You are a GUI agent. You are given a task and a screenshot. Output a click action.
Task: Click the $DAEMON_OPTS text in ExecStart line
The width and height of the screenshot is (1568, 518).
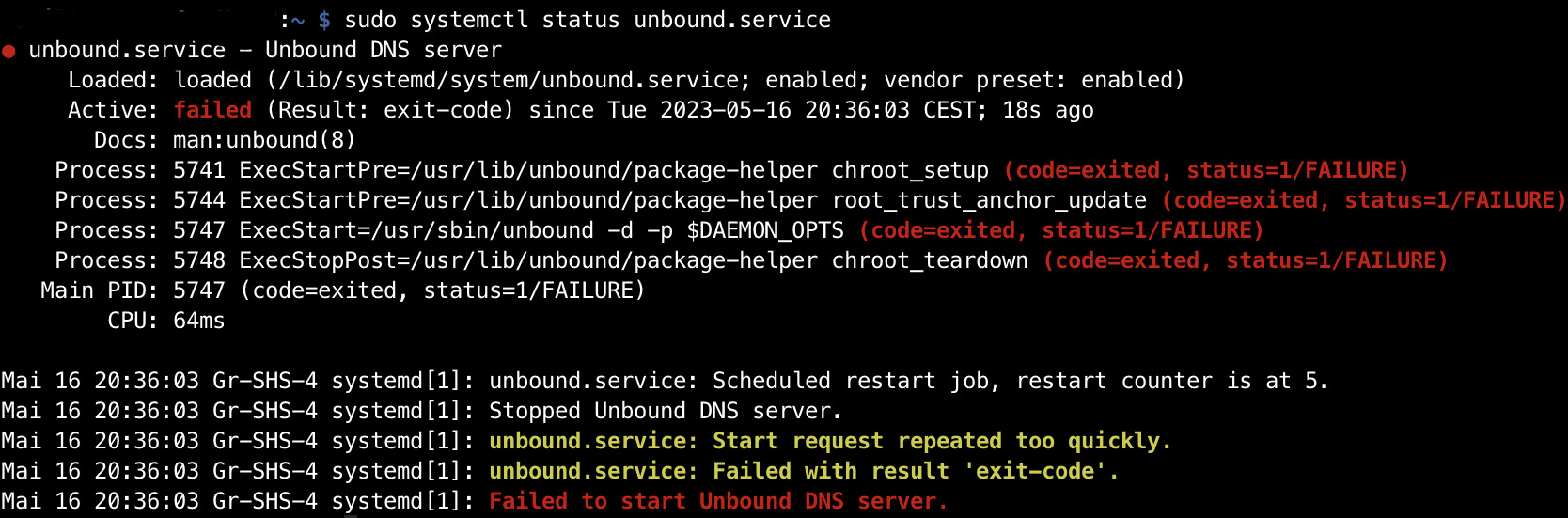765,230
